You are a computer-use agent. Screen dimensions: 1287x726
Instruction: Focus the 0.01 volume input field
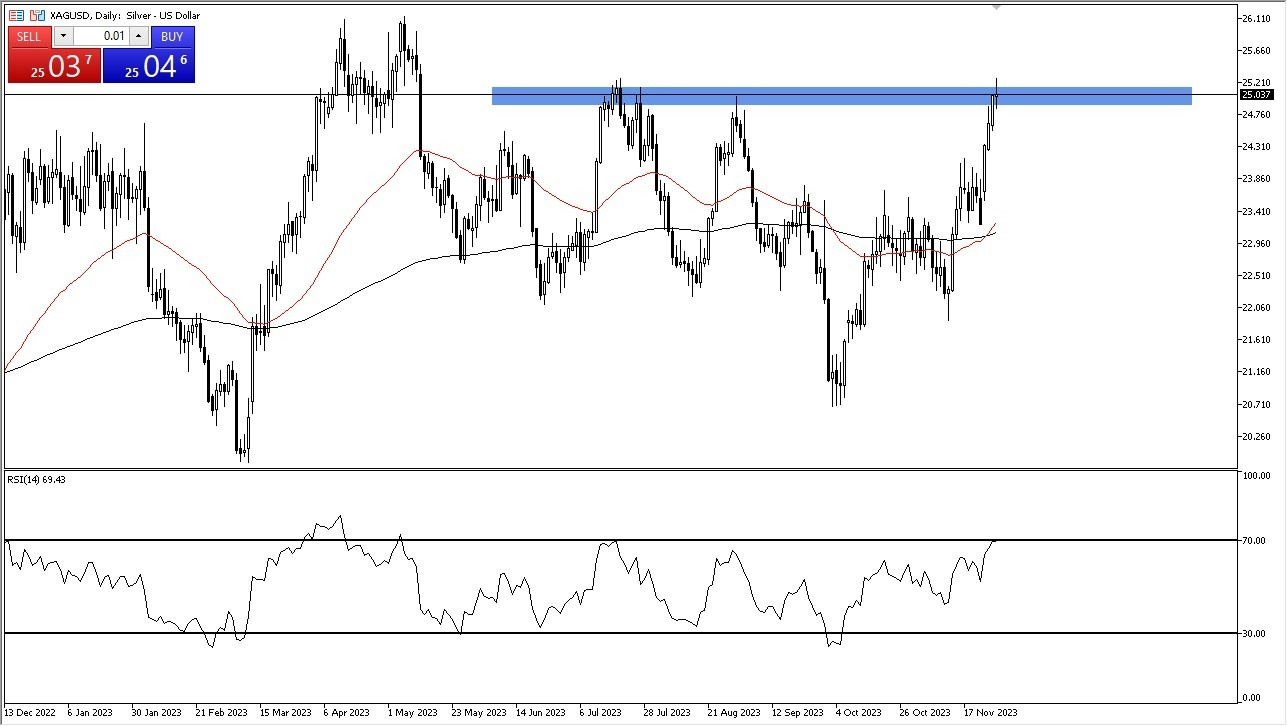click(x=101, y=37)
